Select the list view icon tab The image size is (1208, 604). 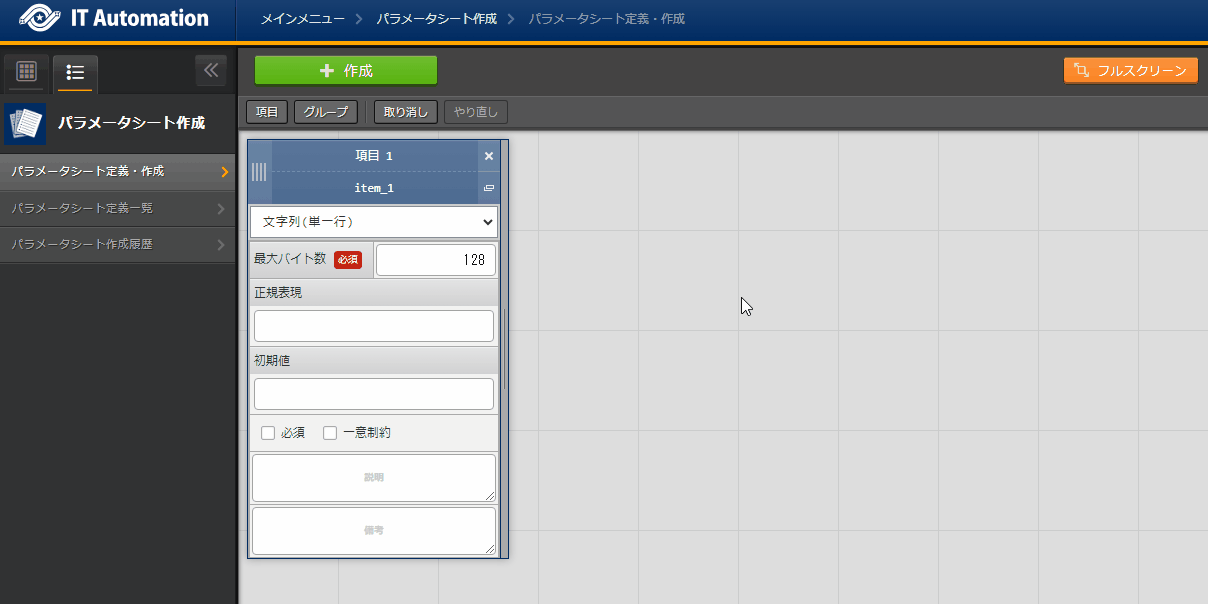pyautogui.click(x=75, y=72)
